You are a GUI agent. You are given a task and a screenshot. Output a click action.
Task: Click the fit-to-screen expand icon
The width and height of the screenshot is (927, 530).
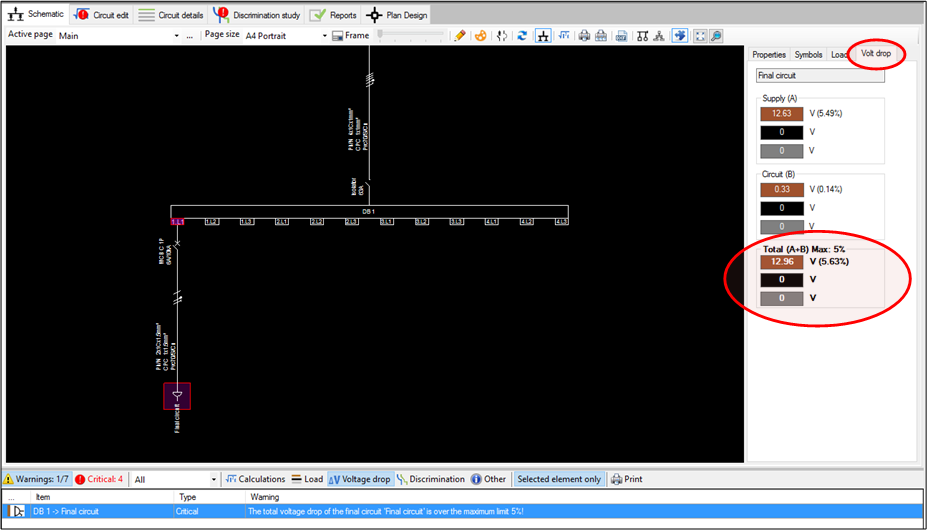(701, 35)
